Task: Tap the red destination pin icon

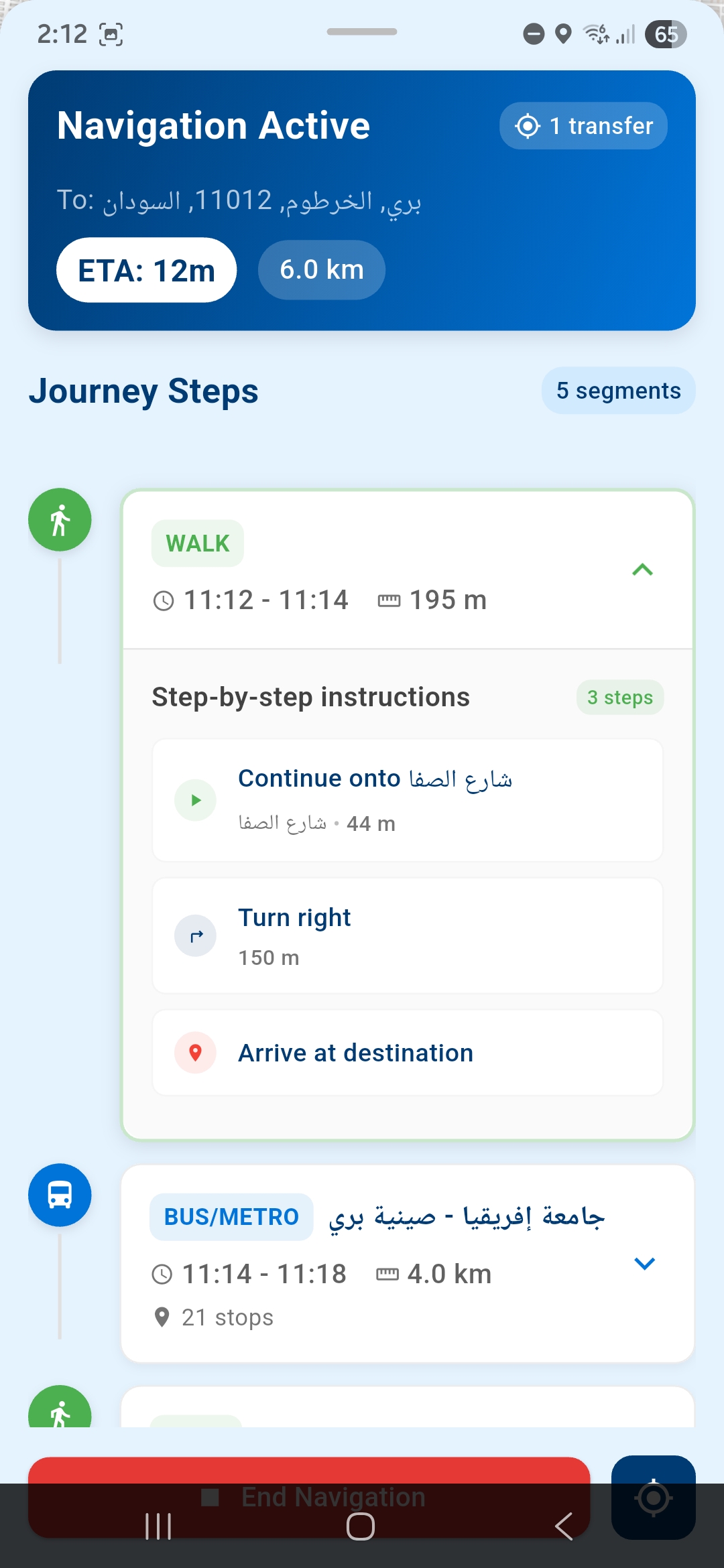Action: click(x=195, y=1053)
